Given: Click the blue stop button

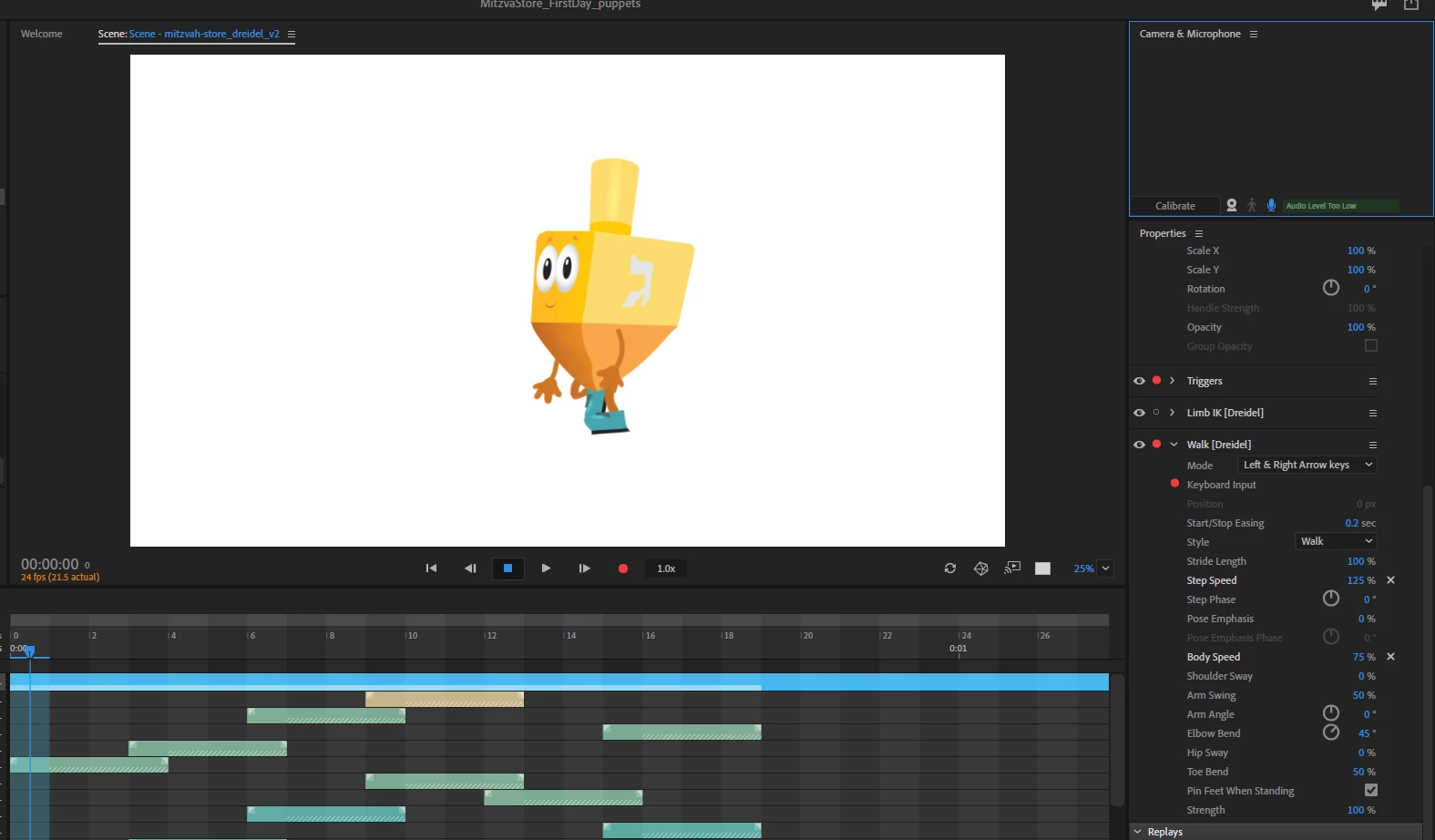Looking at the screenshot, I should (x=508, y=569).
